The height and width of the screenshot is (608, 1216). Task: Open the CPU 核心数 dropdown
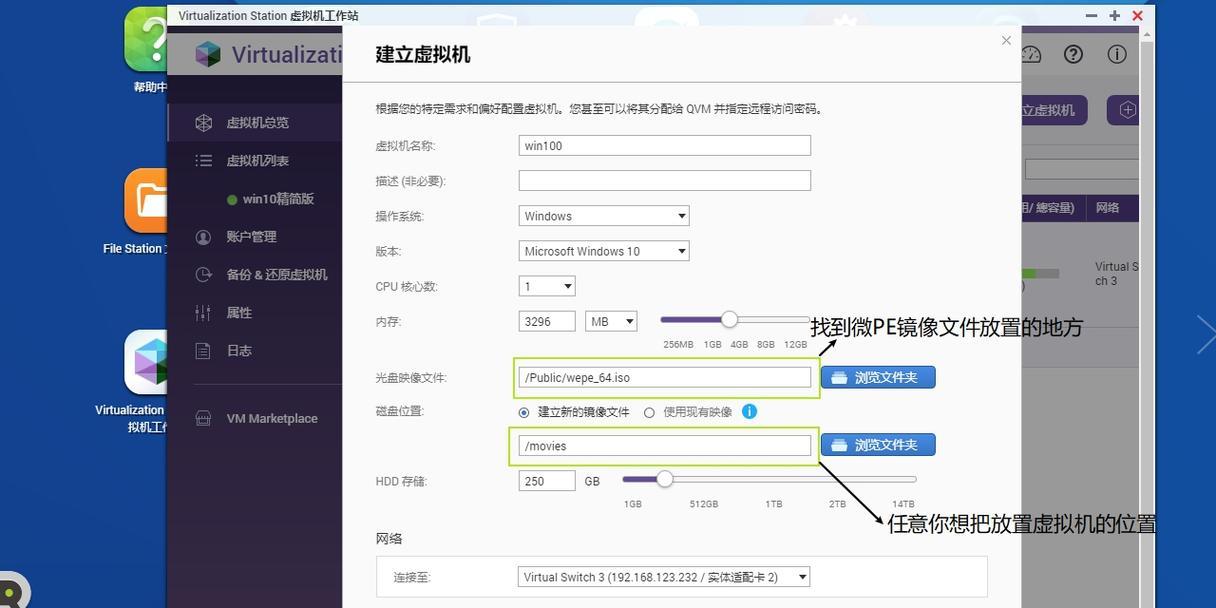point(547,286)
